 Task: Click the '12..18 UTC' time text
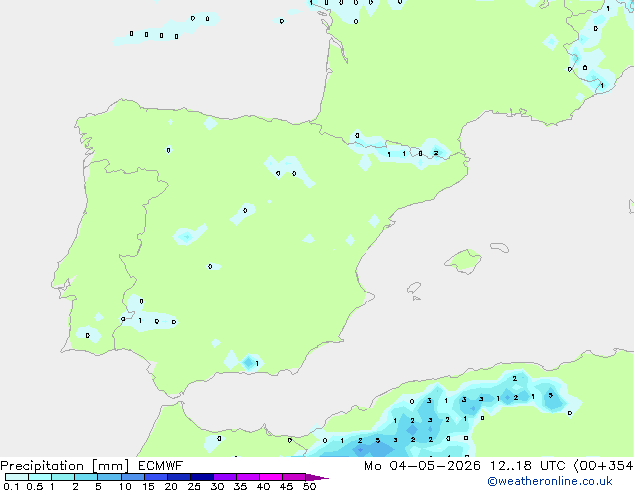pyautogui.click(x=527, y=466)
